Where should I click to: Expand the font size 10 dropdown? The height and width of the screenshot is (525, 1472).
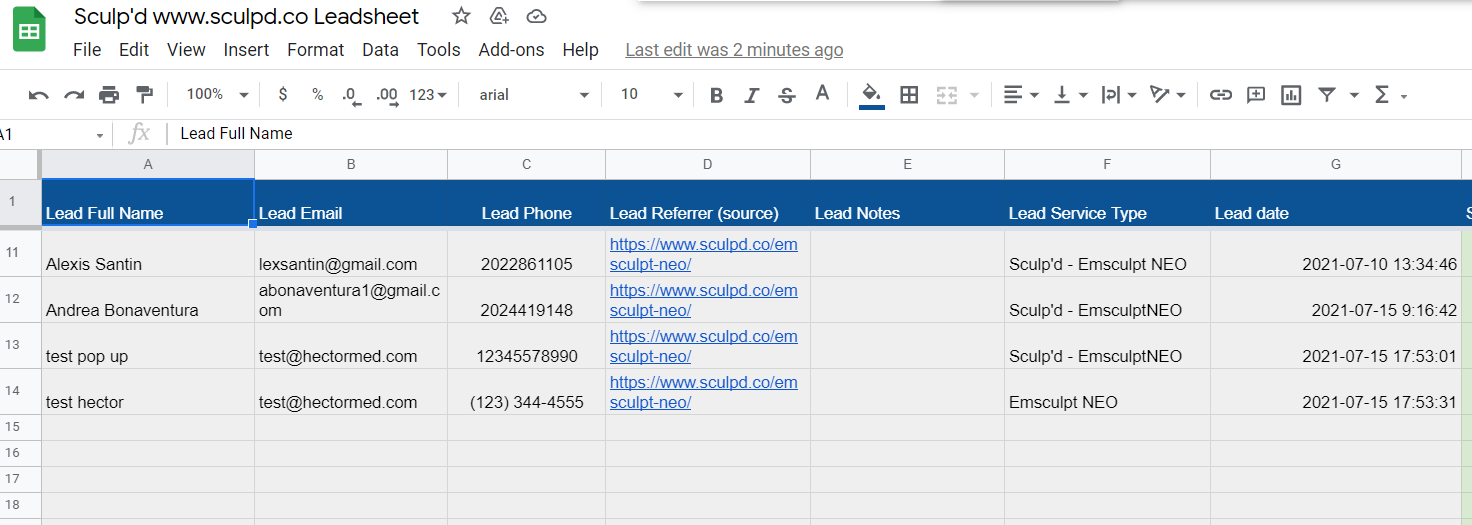[x=651, y=95]
